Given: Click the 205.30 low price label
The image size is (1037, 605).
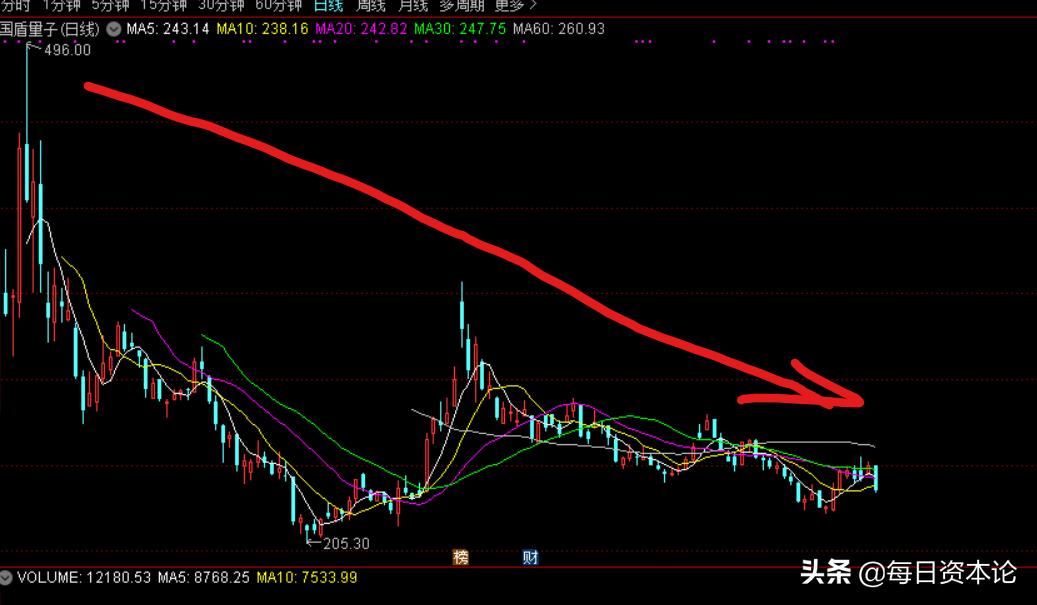Looking at the screenshot, I should tap(346, 544).
